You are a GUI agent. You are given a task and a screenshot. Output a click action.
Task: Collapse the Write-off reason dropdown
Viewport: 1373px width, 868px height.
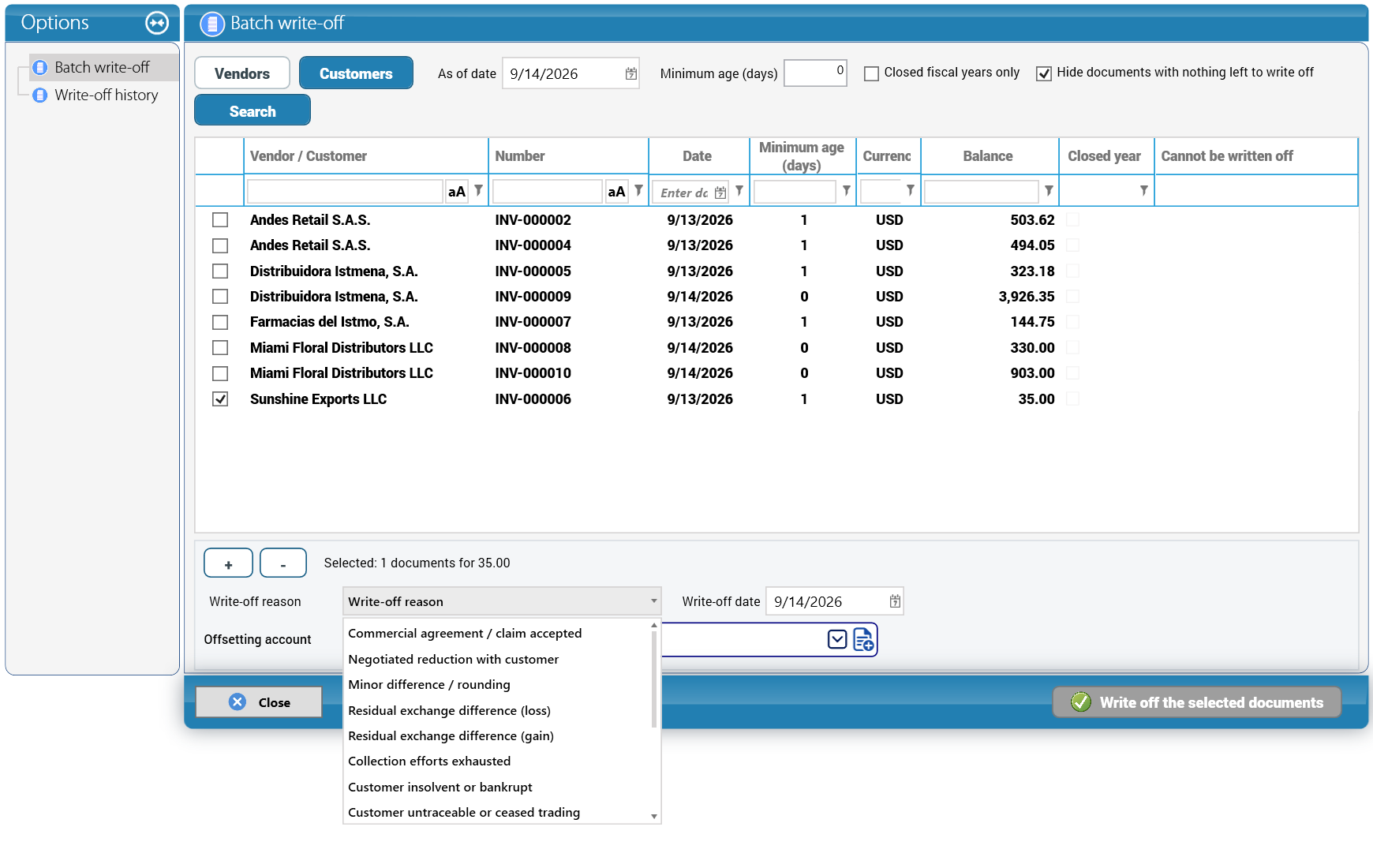[653, 601]
